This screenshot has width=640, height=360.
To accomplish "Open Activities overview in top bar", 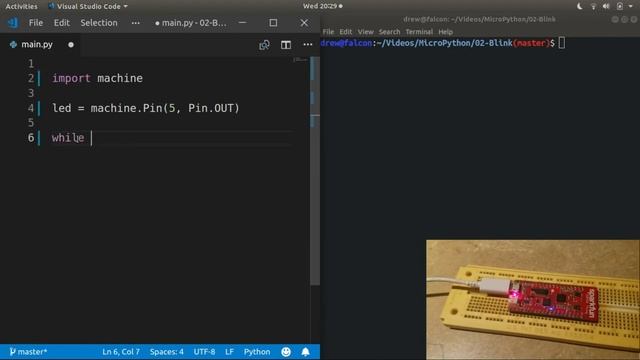I will pyautogui.click(x=21, y=7).
